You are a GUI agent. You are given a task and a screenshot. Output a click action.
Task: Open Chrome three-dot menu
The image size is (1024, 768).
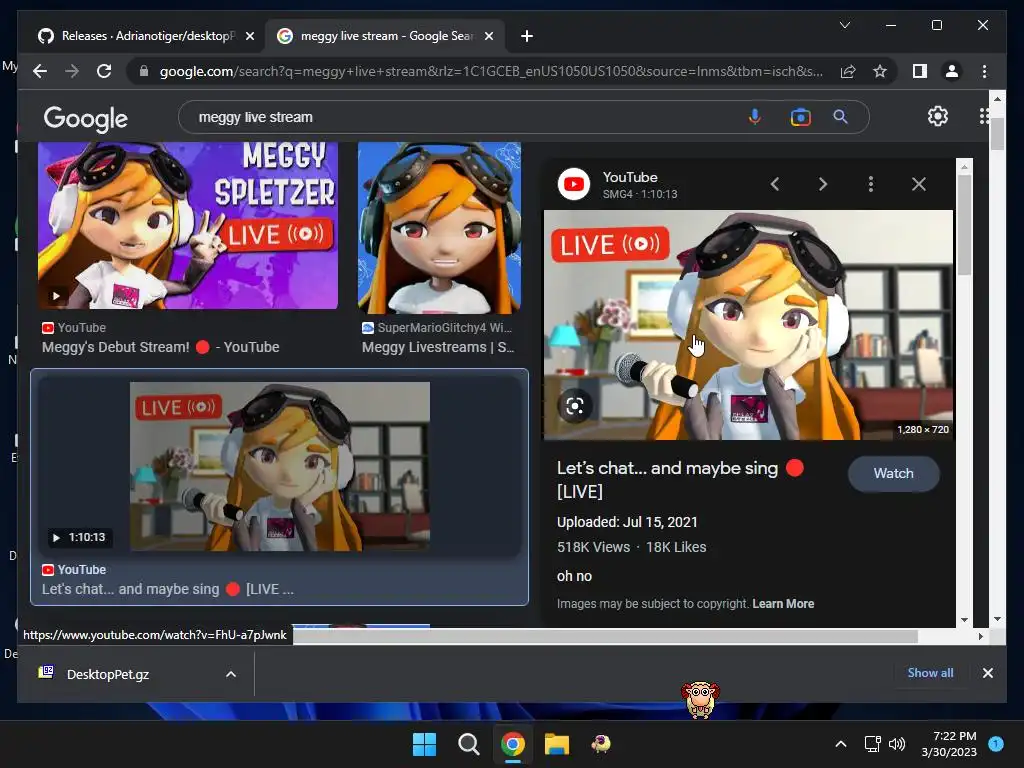click(x=984, y=71)
